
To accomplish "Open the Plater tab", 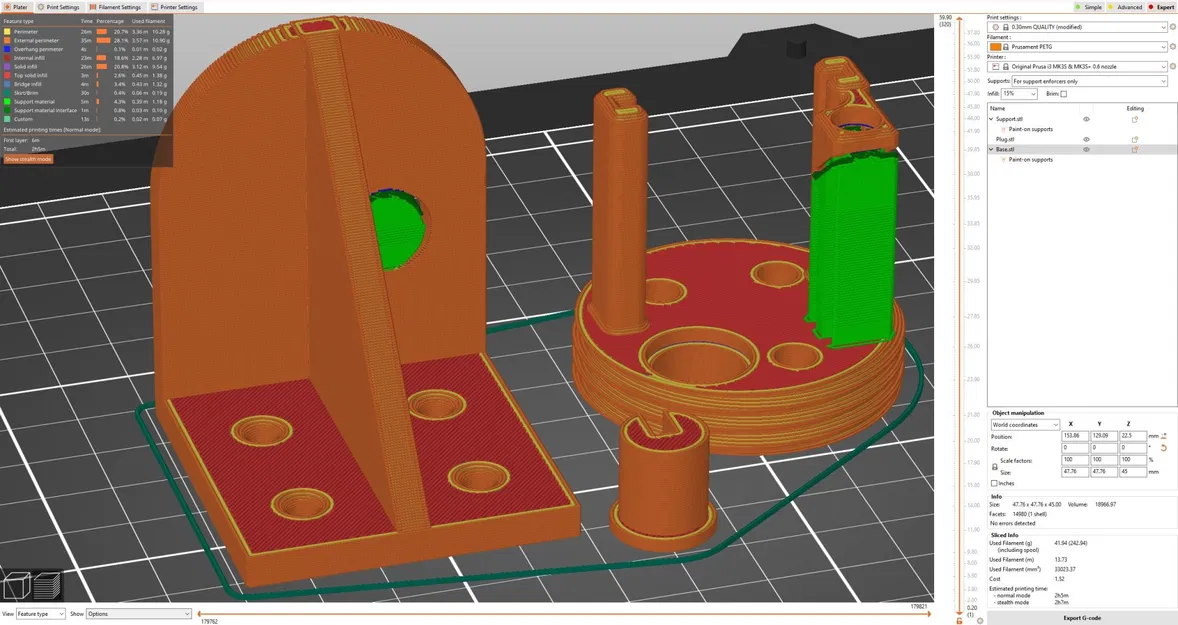I will [17, 7].
